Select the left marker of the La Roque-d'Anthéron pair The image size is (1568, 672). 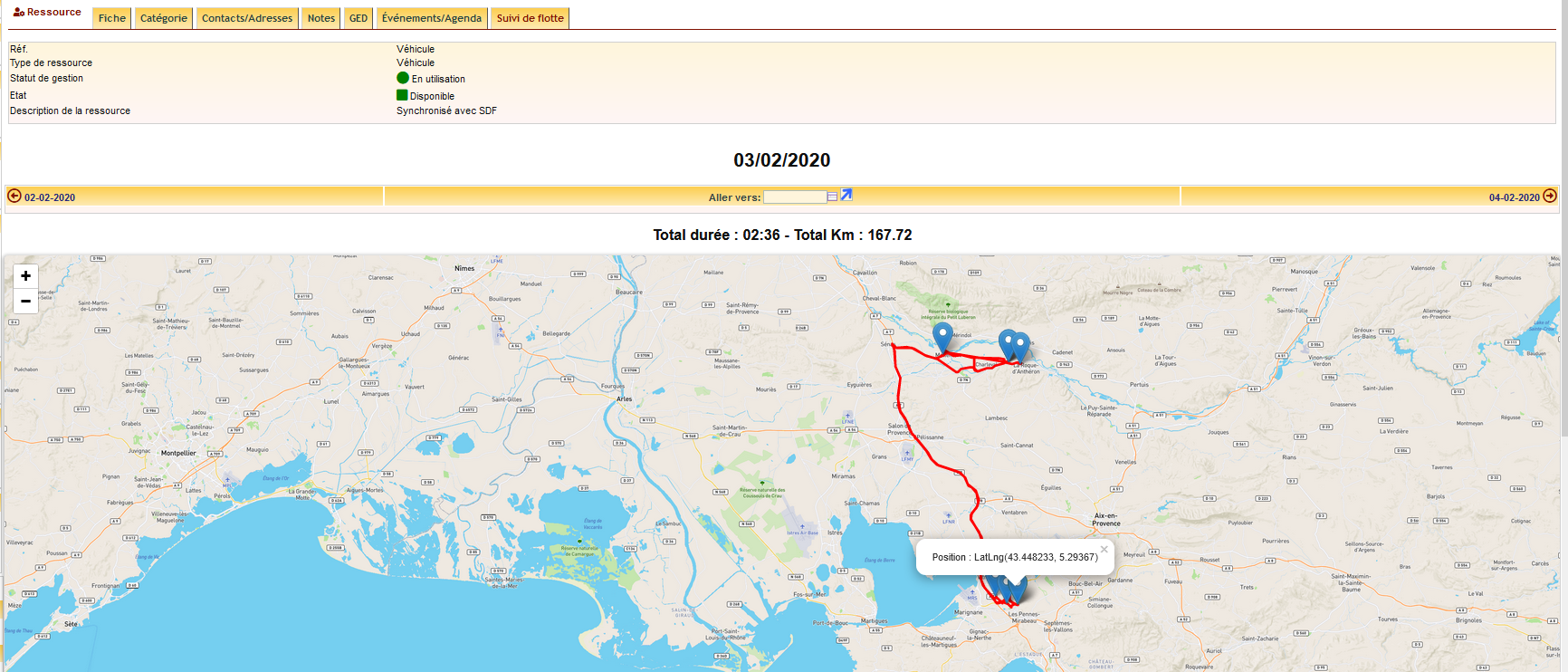coord(1008,345)
